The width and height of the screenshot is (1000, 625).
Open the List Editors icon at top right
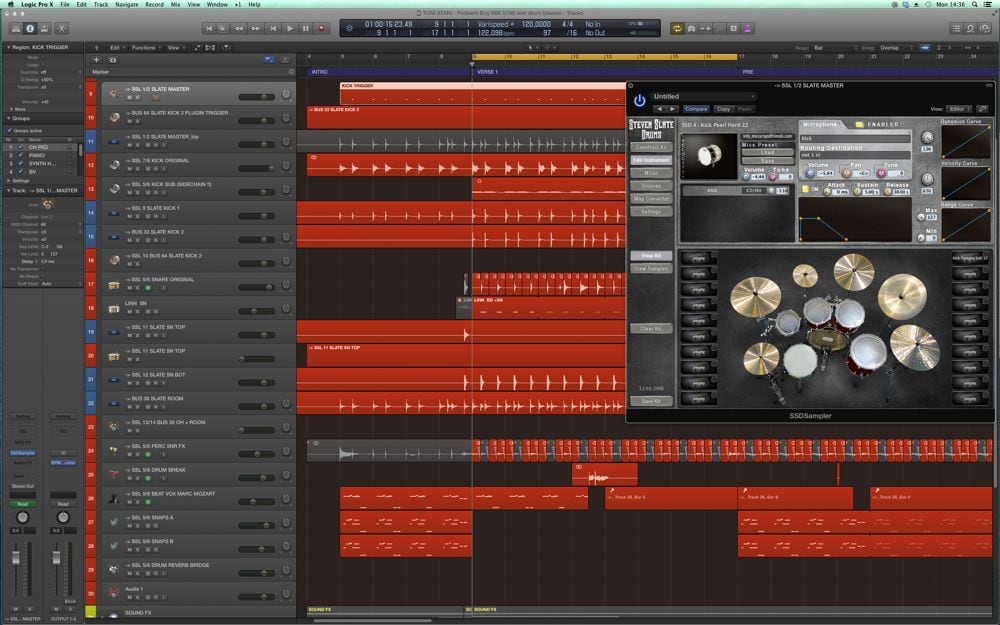coord(956,29)
